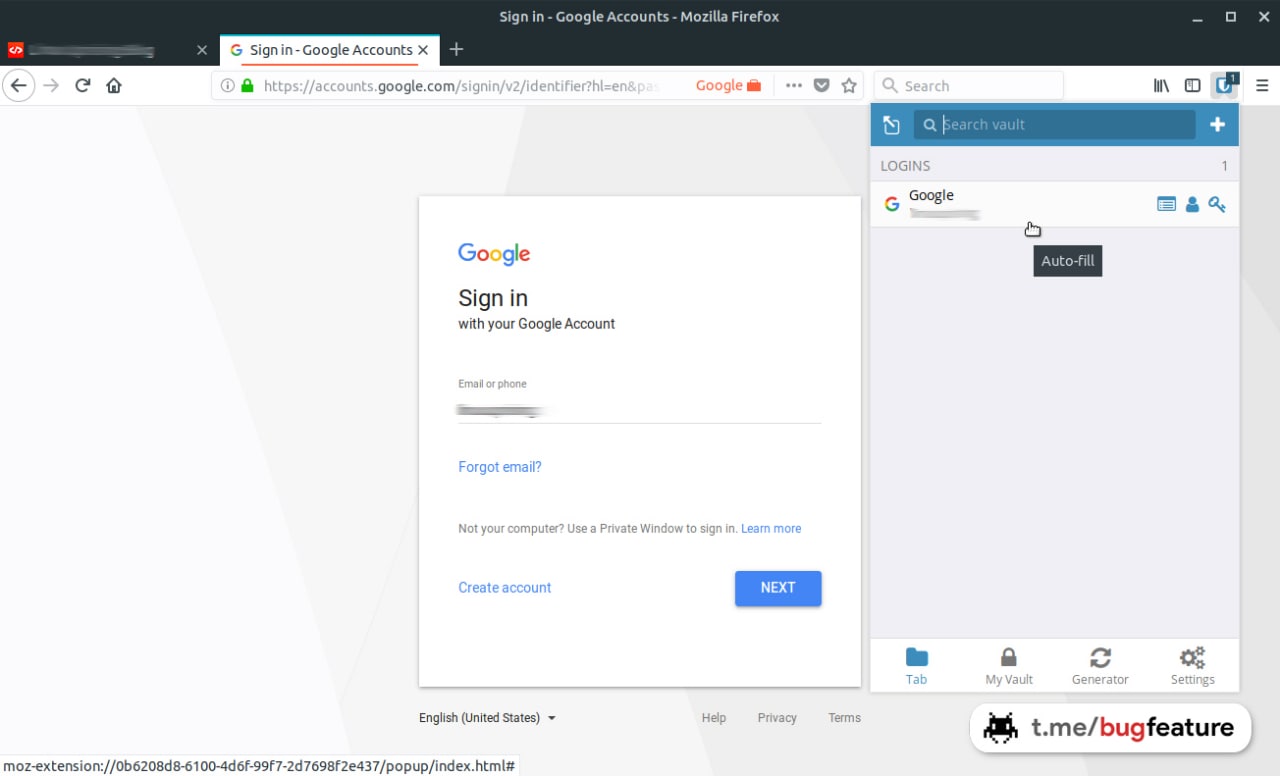Click the LOGINS section header text

(x=905, y=166)
